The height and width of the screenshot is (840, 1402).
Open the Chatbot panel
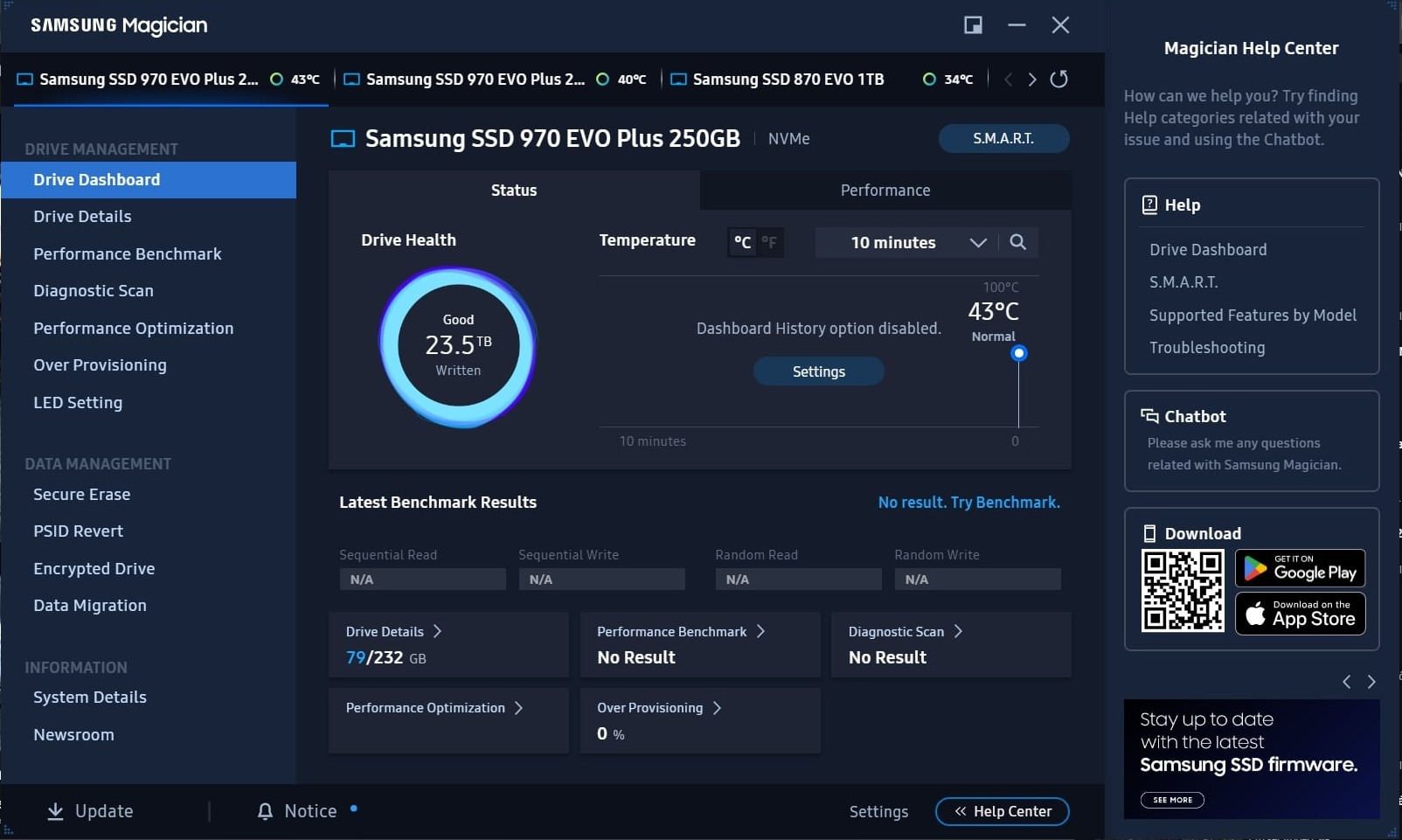pyautogui.click(x=1252, y=441)
